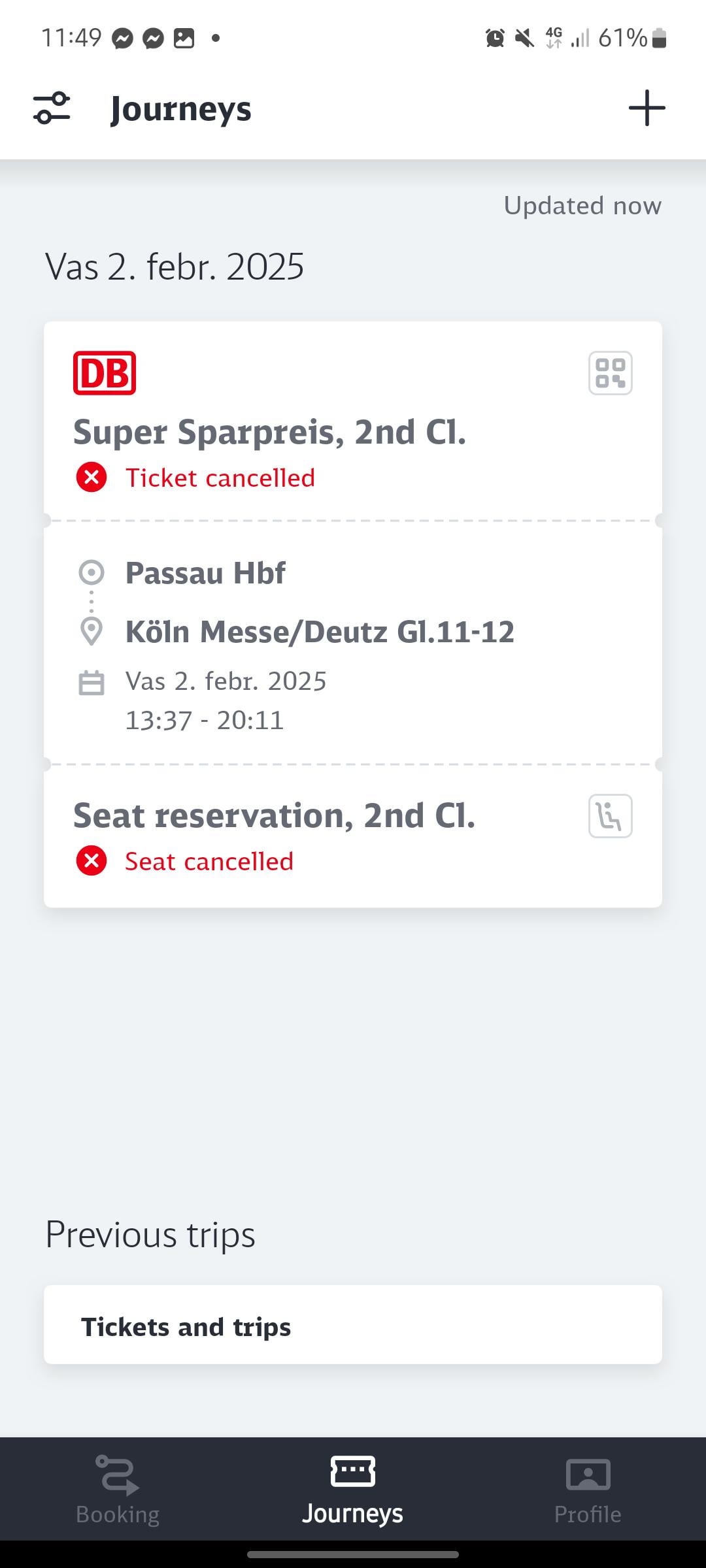
Task: Select Passau Hbf departure station
Action: [205, 573]
